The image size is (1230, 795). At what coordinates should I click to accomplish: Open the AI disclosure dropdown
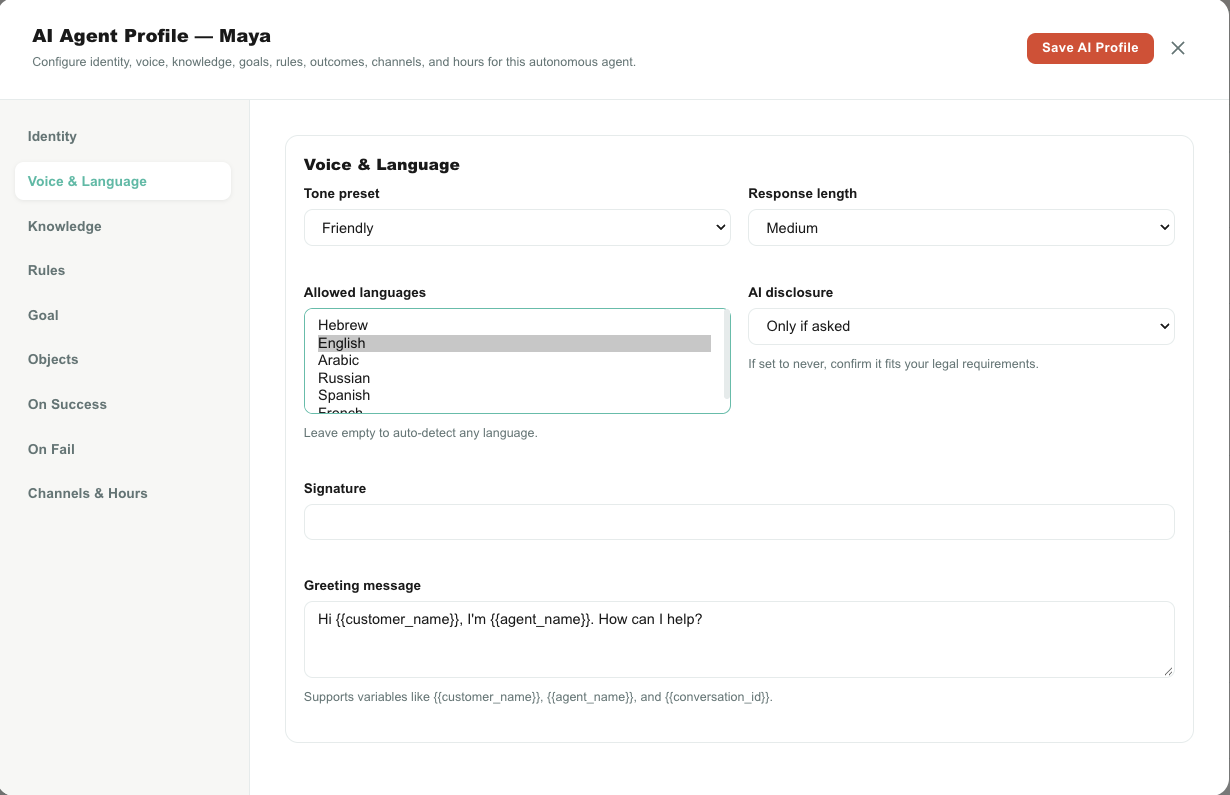(961, 326)
